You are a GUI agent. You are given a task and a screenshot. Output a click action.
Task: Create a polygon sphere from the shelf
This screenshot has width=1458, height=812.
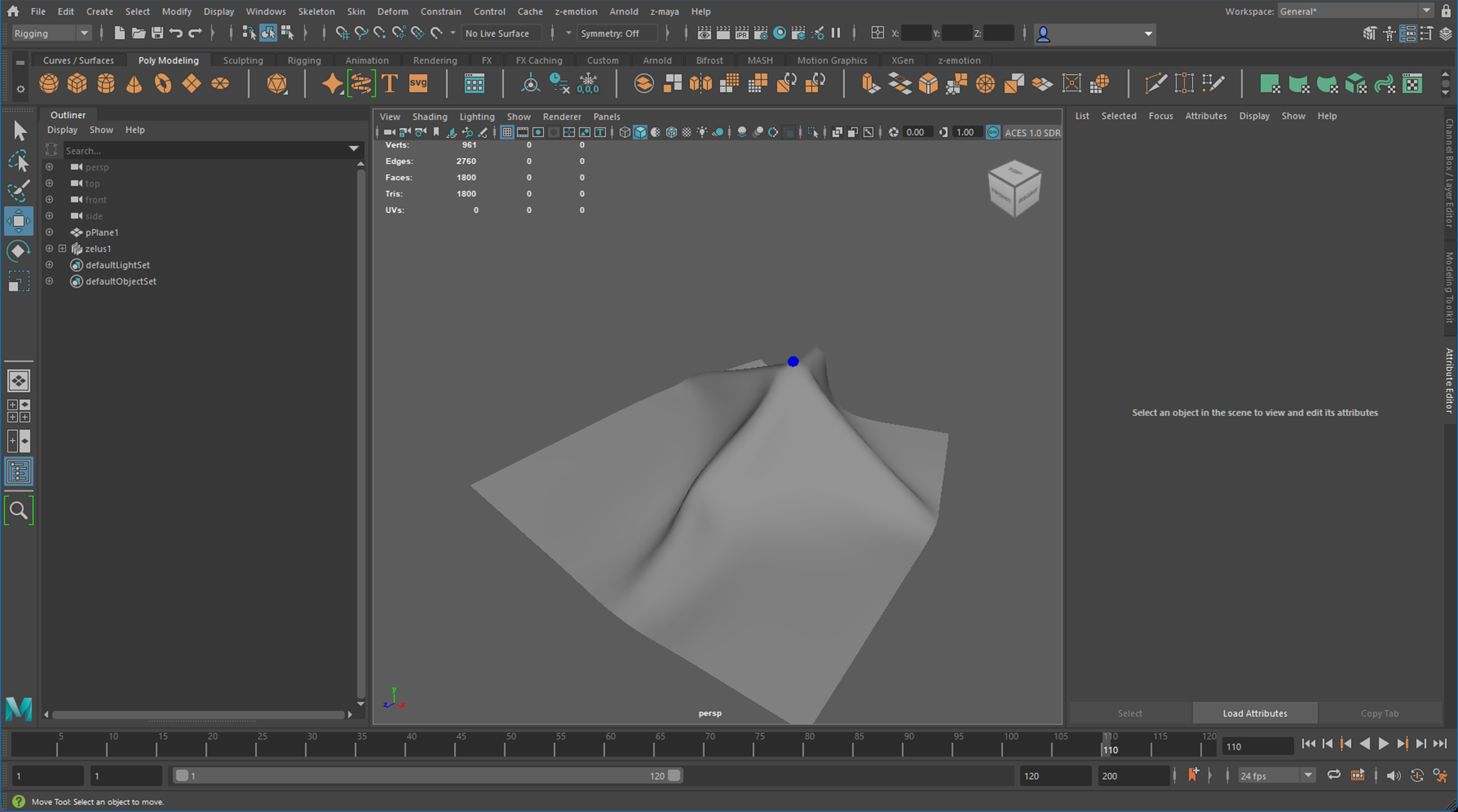coord(49,84)
